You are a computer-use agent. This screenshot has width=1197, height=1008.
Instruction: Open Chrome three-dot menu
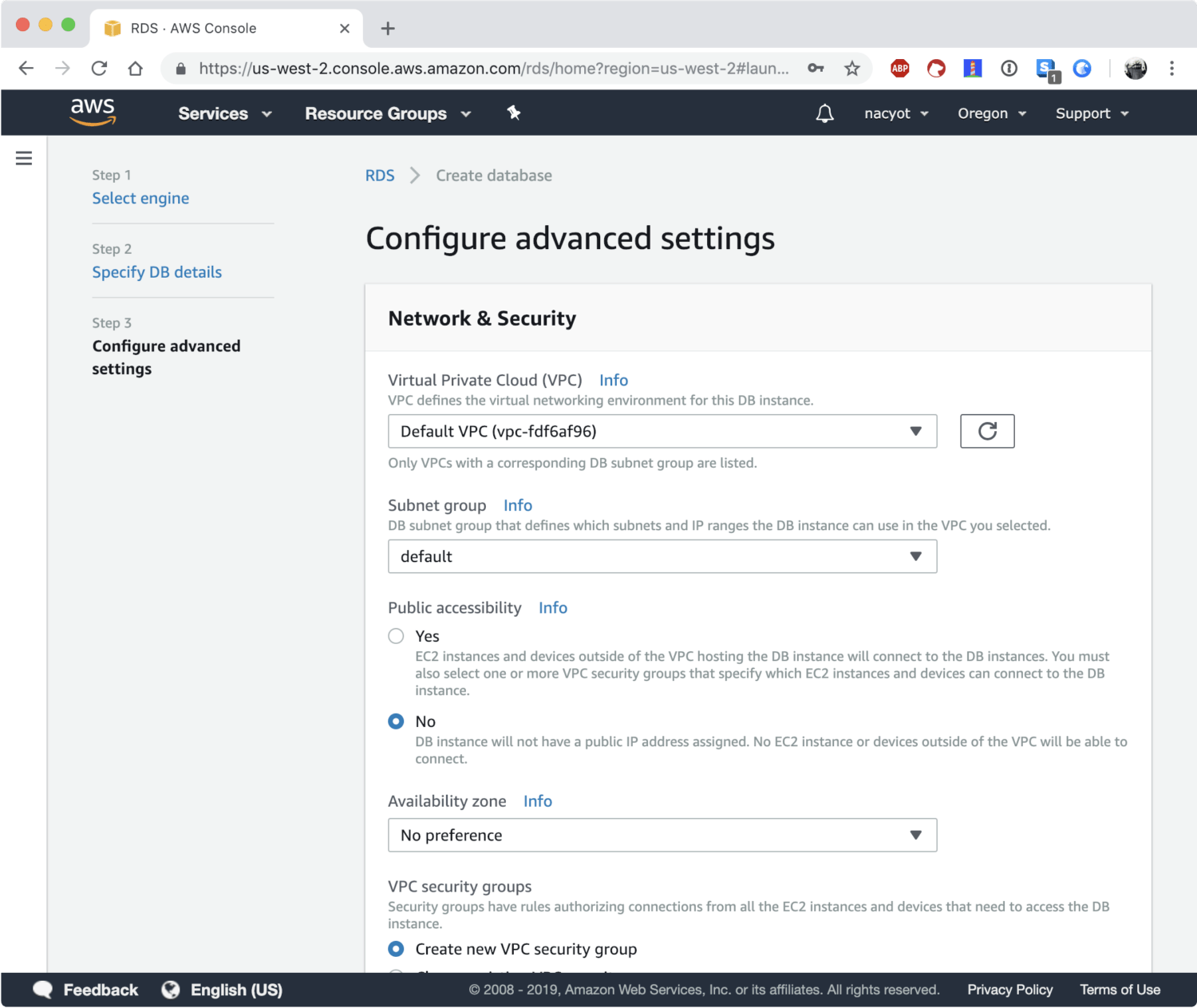(1171, 69)
